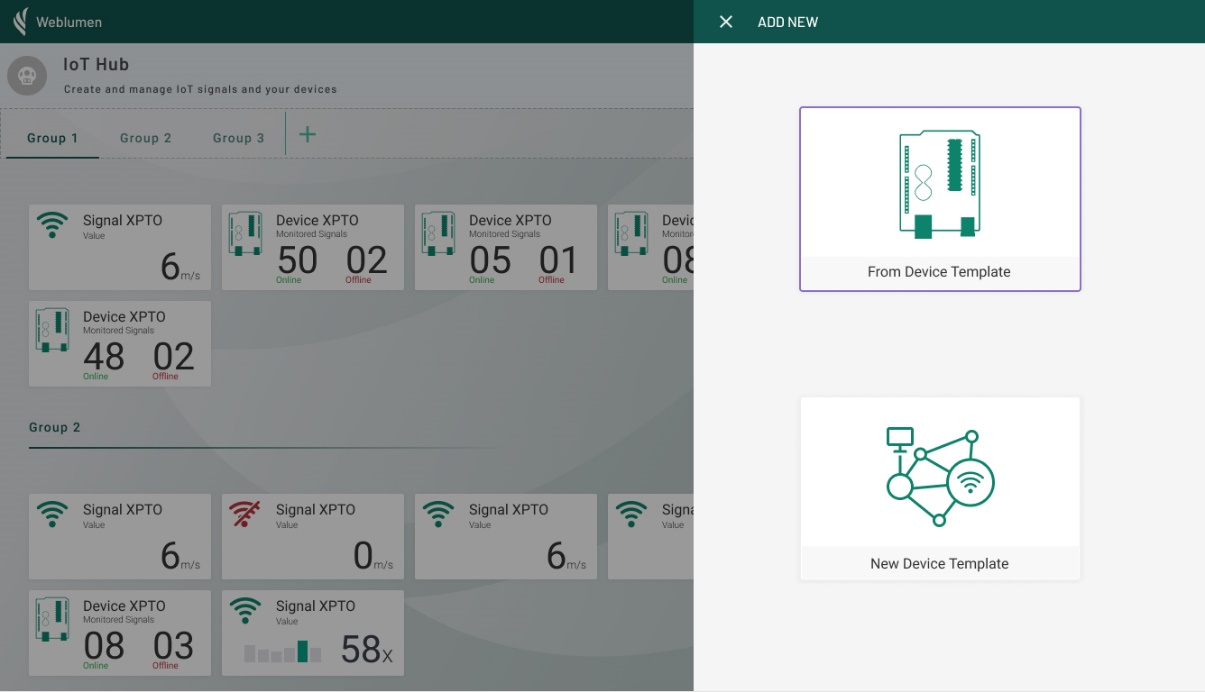1205x692 pixels.
Task: Switch to the Group 2 tab
Action: (x=146, y=138)
